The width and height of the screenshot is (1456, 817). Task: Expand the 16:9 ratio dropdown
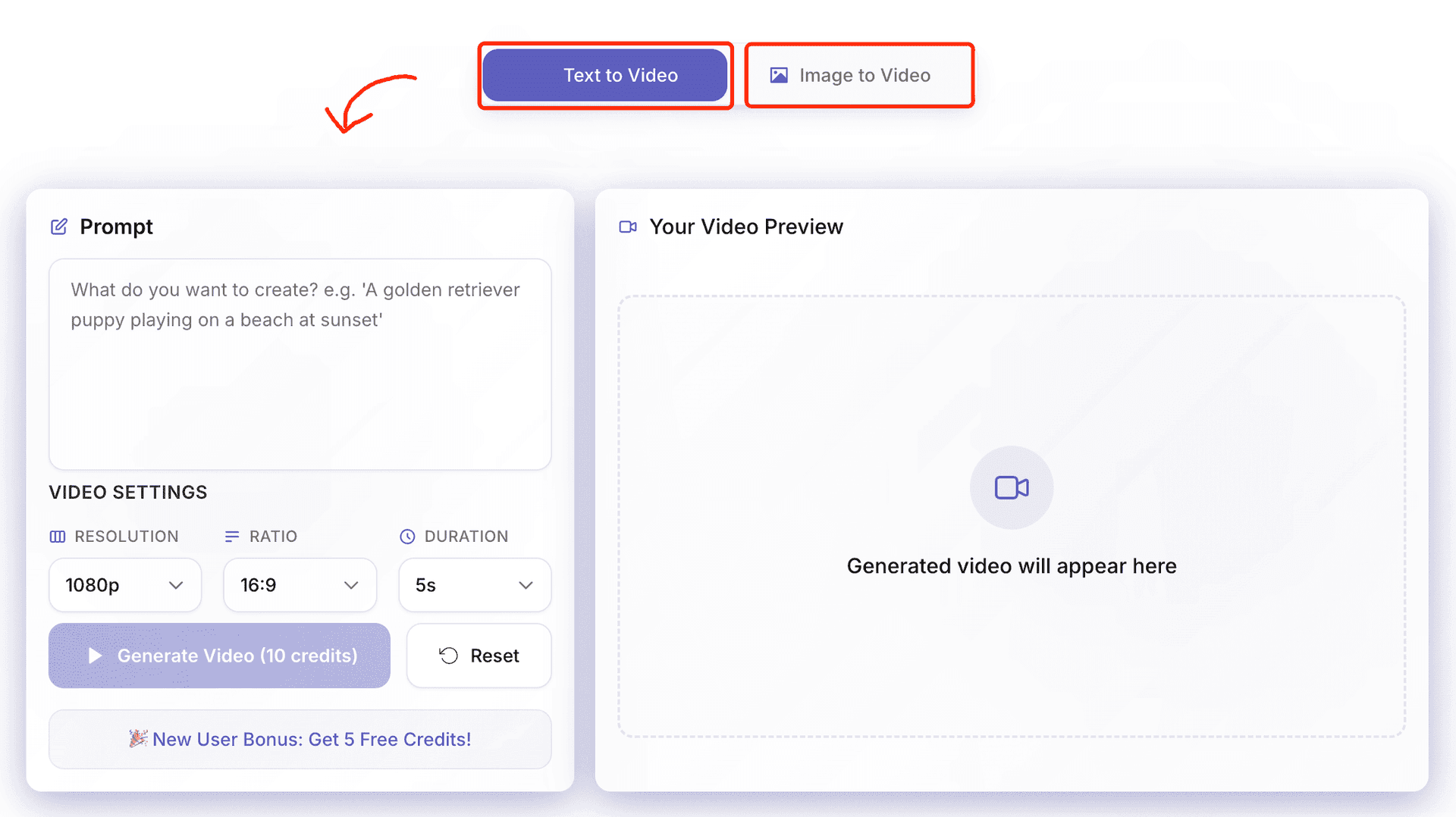click(x=300, y=585)
